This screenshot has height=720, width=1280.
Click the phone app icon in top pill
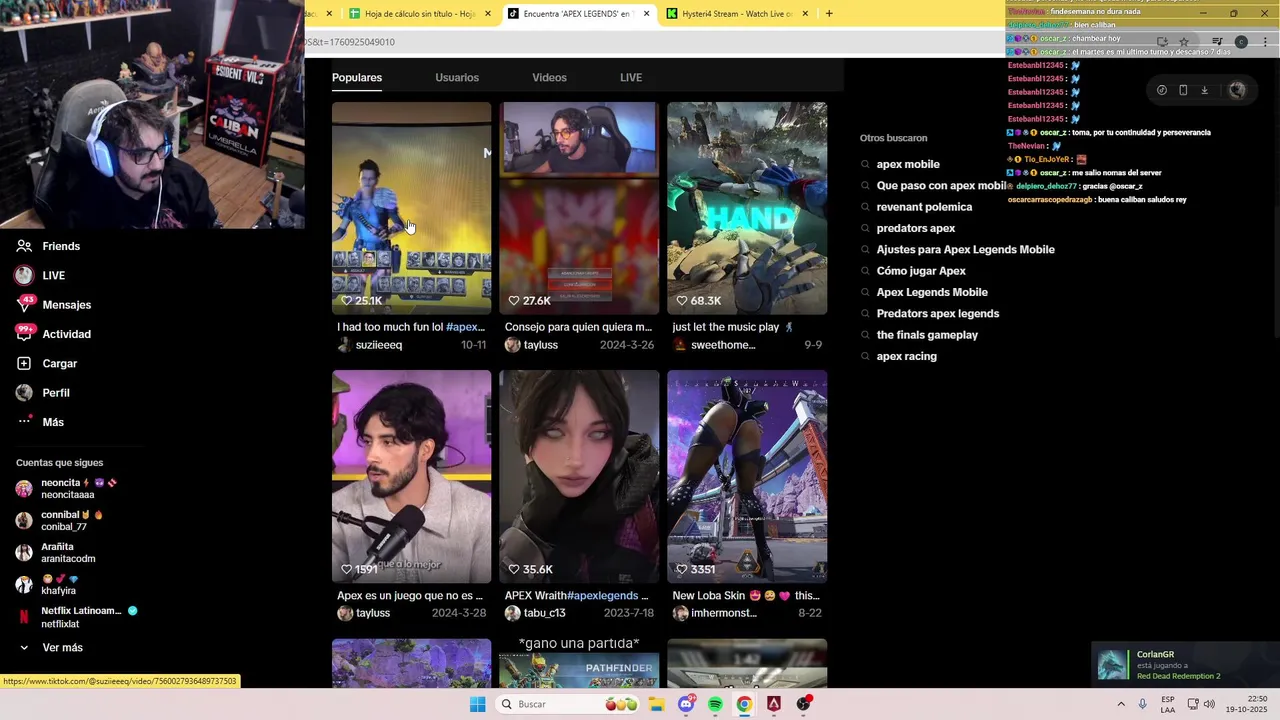pos(1183,90)
